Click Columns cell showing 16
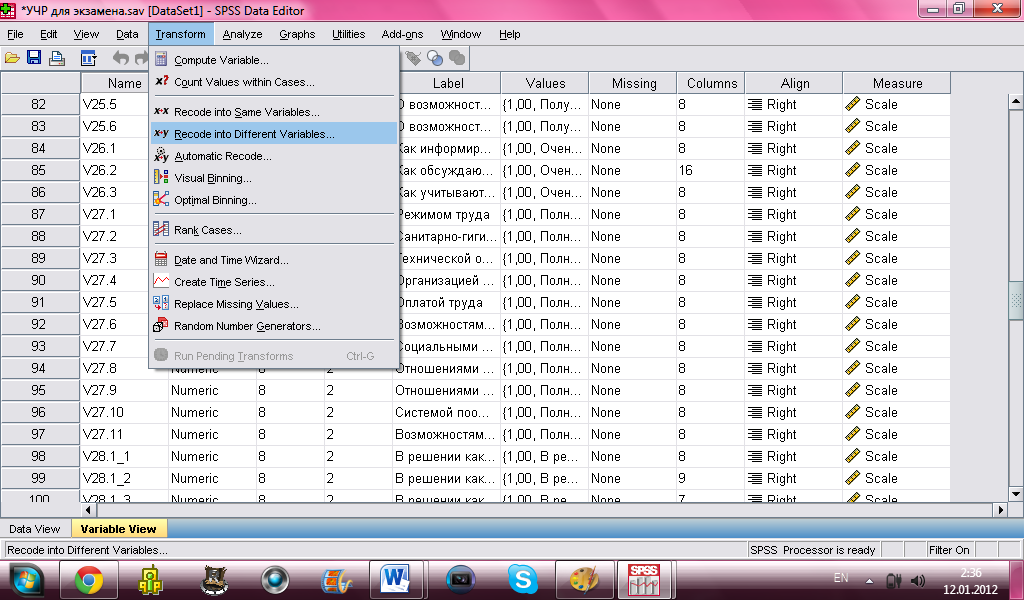Screen dimensions: 1024x600 (x=711, y=170)
